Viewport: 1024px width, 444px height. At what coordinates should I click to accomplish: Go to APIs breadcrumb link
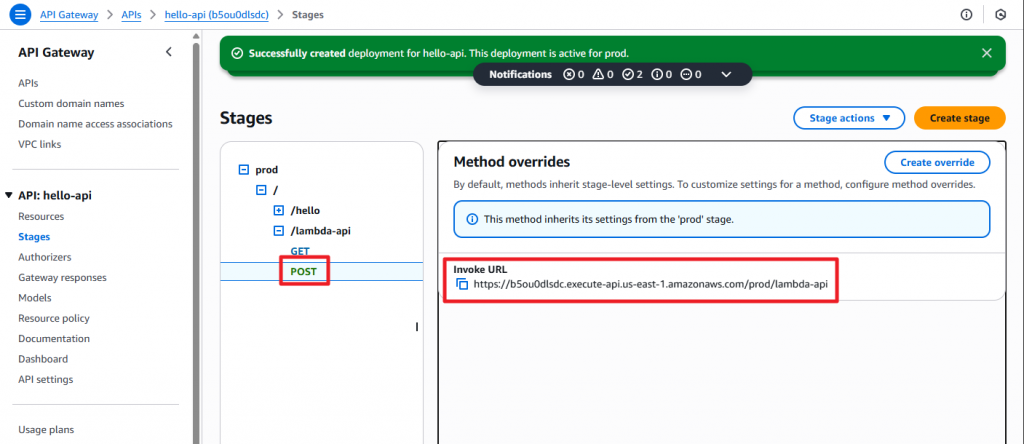pyautogui.click(x=131, y=14)
